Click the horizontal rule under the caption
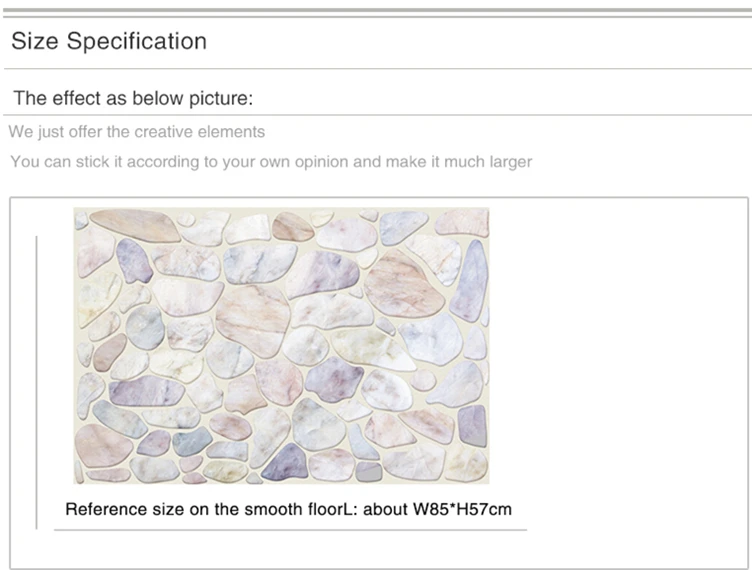The height and width of the screenshot is (570, 752). [x=290, y=530]
